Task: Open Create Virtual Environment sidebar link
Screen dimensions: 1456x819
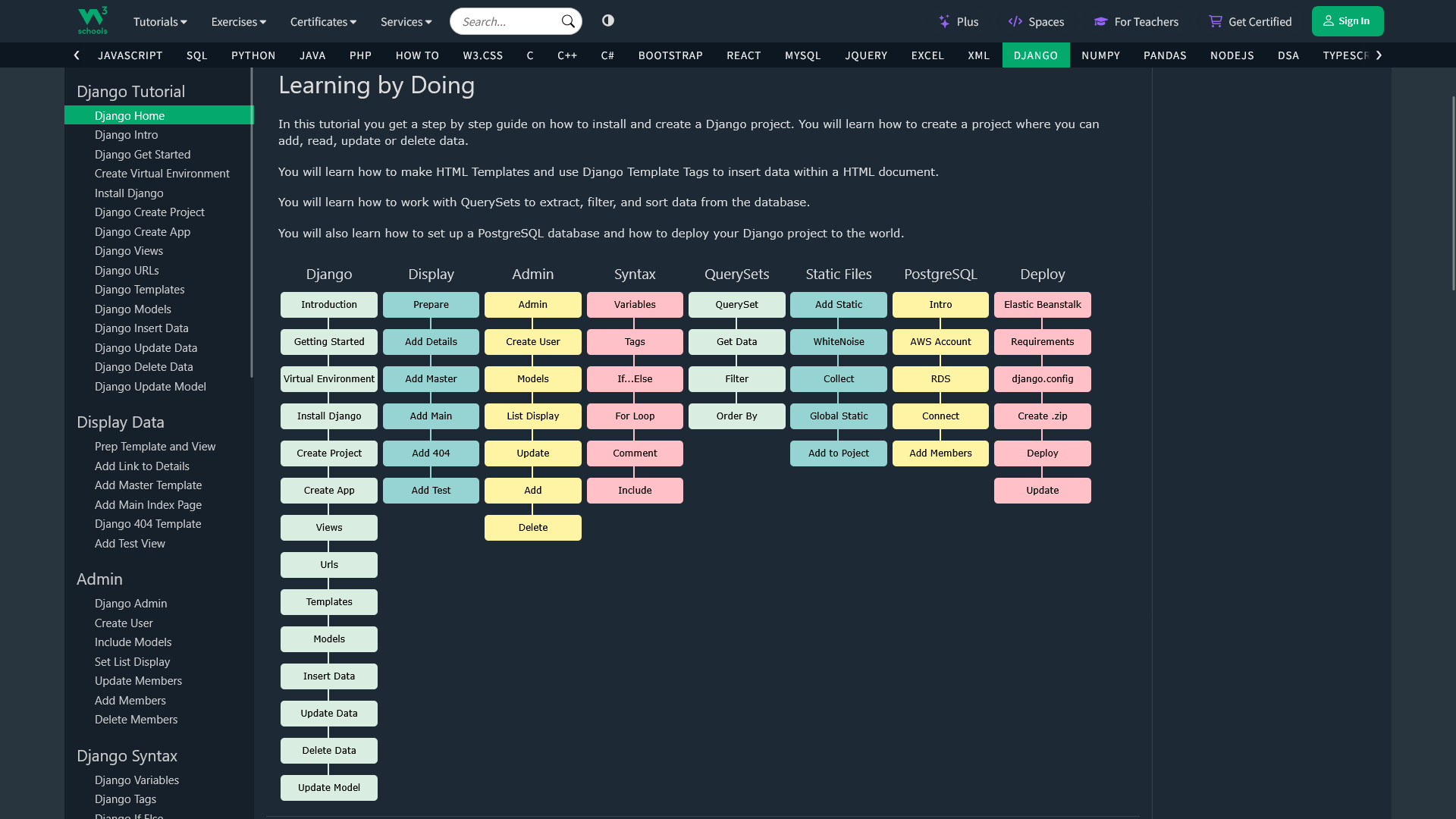Action: 158,173
